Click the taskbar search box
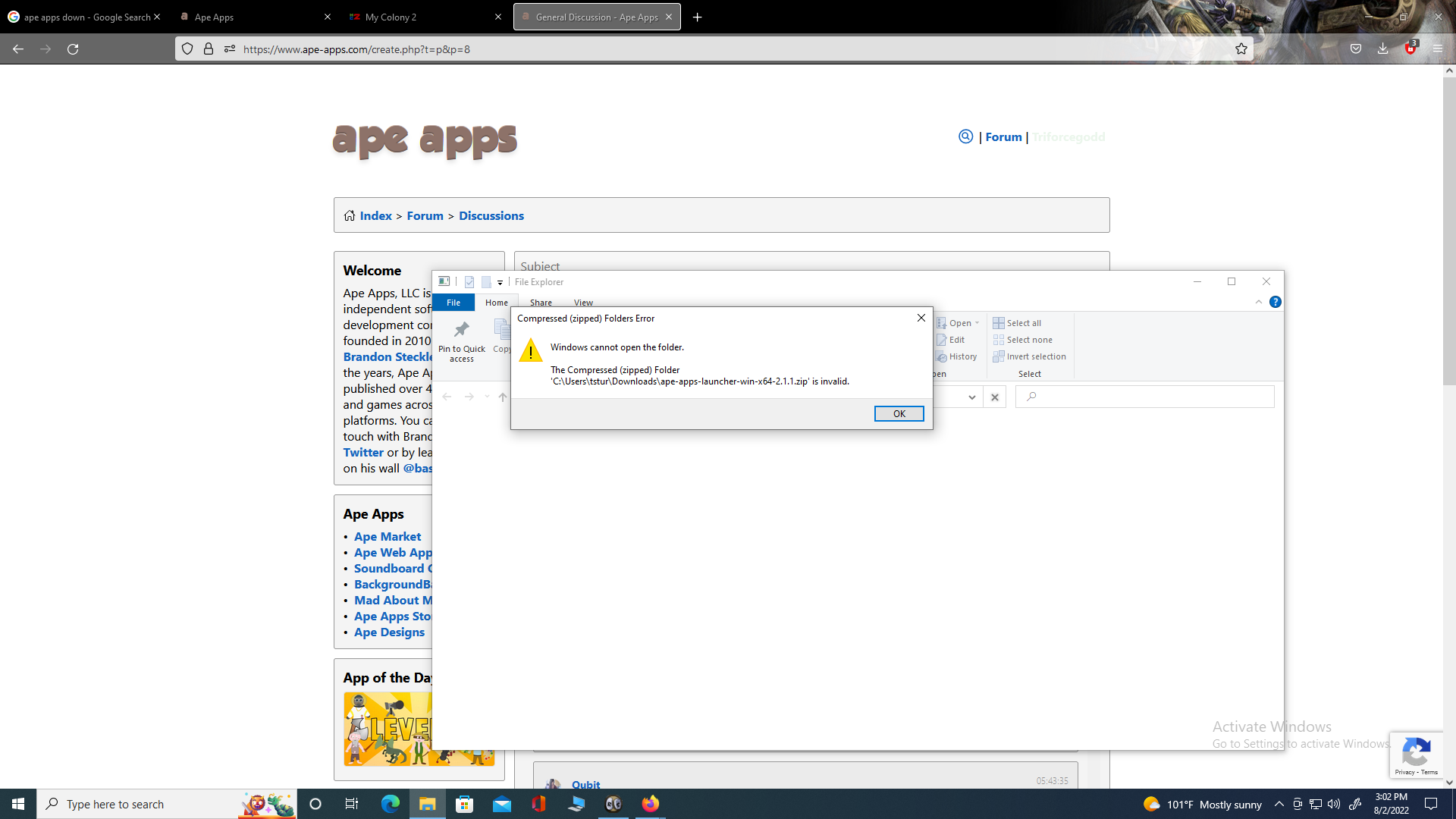1456x819 pixels. (167, 804)
